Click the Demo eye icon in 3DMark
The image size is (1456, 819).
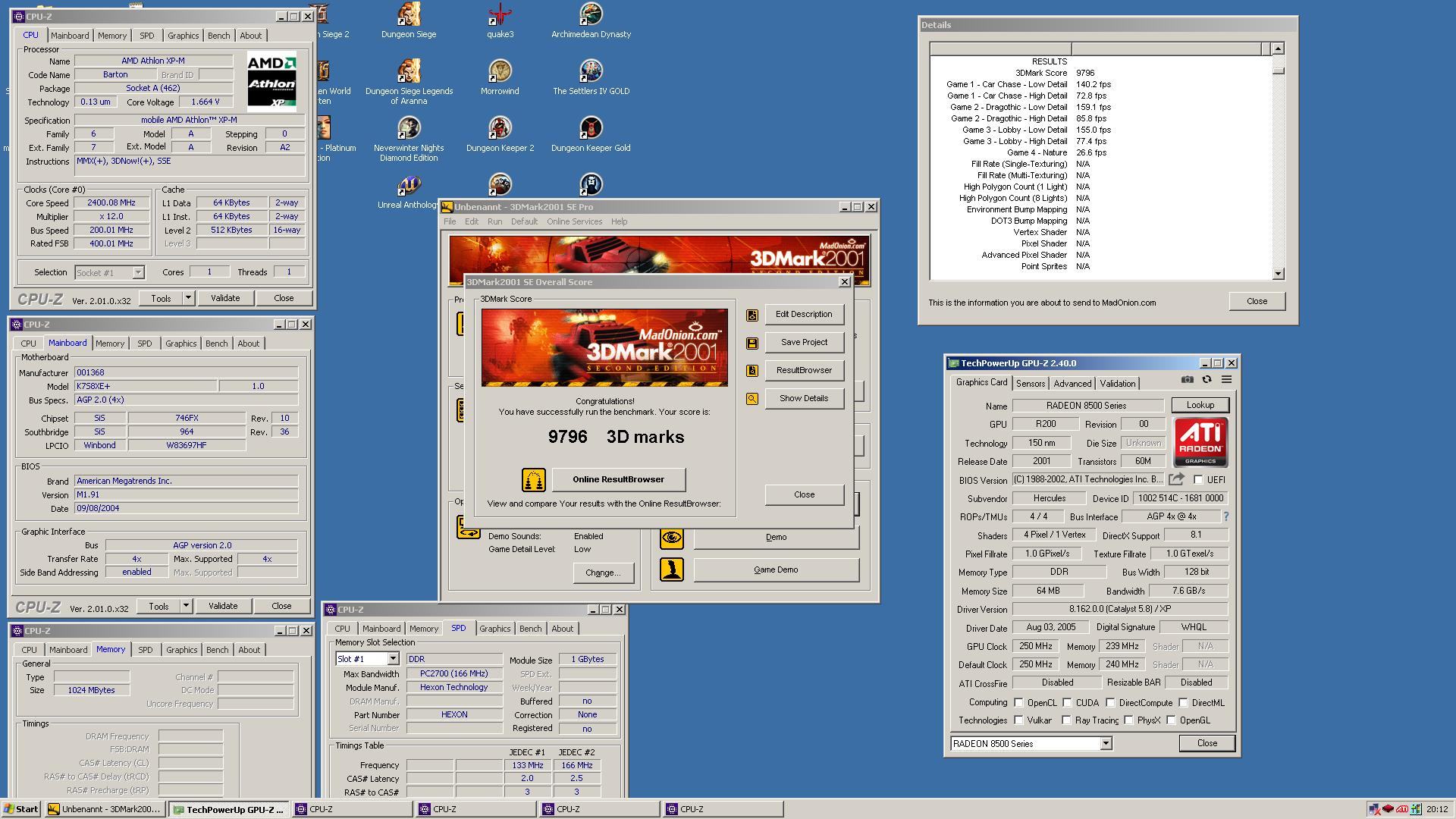(x=671, y=538)
